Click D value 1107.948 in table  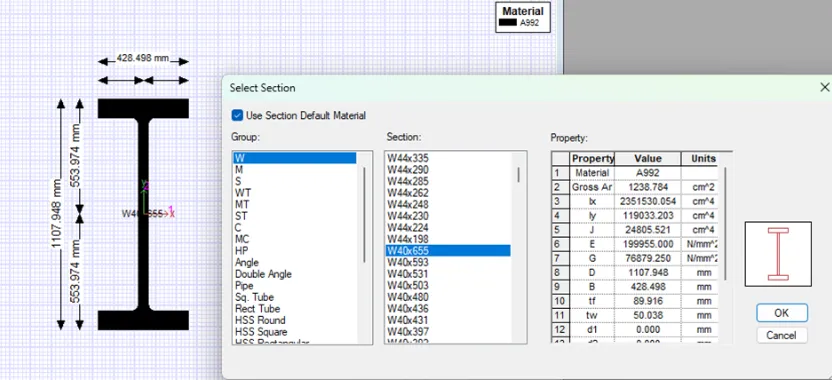(647, 273)
